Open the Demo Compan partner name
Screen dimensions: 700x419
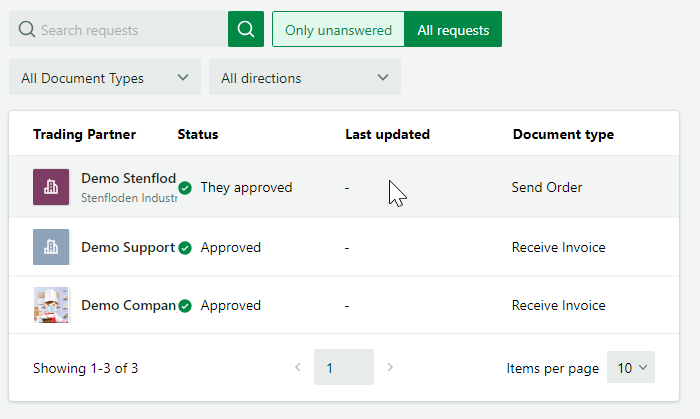coord(129,305)
